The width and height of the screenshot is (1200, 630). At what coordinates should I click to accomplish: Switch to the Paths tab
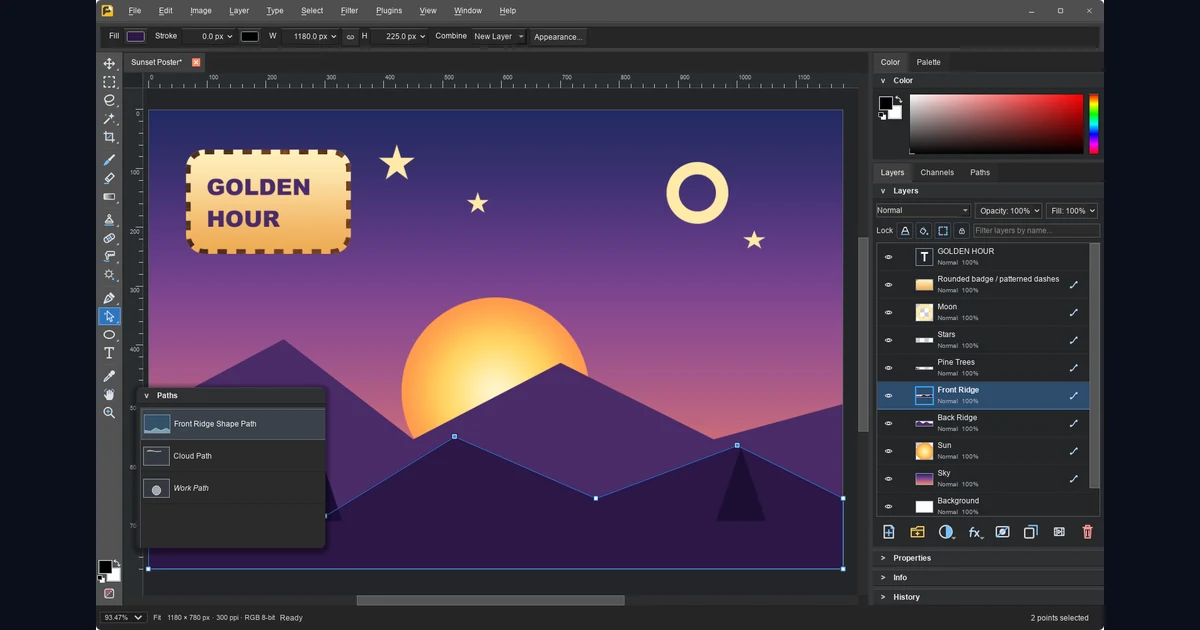click(980, 172)
